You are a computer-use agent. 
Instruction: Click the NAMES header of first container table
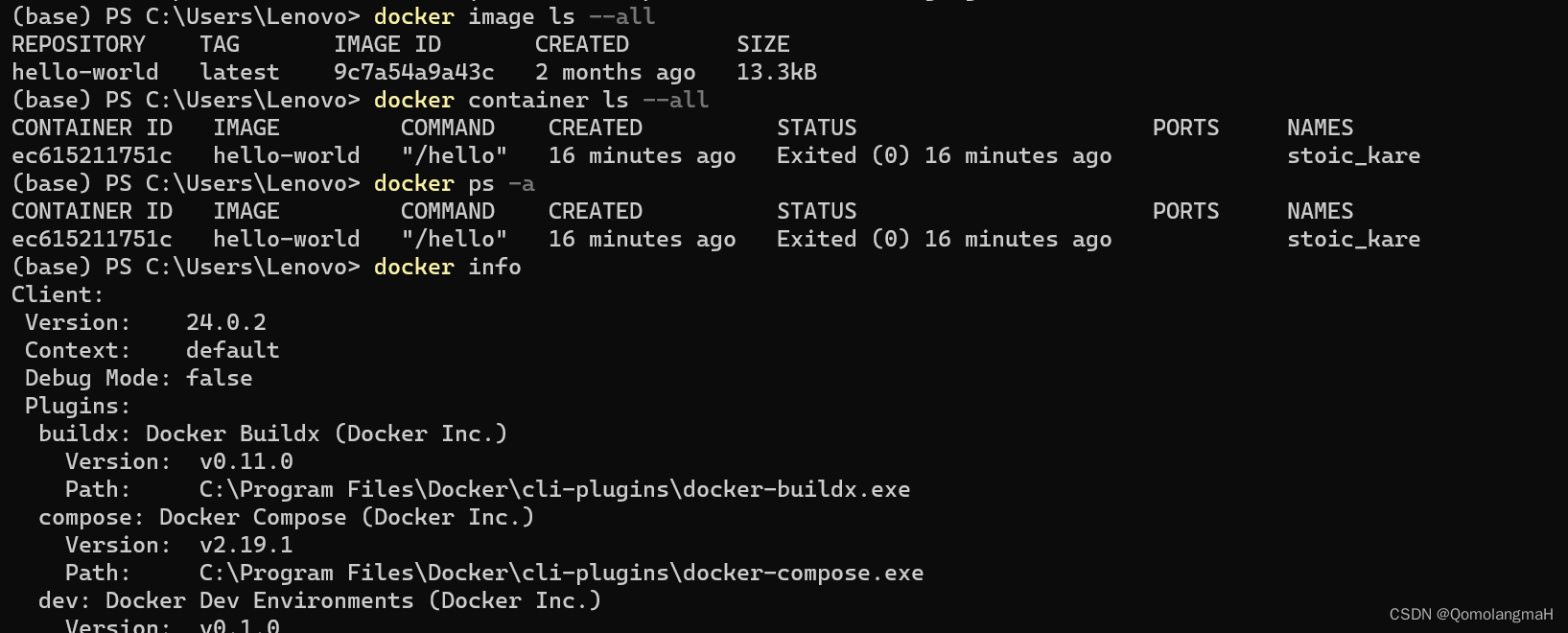coord(1321,128)
